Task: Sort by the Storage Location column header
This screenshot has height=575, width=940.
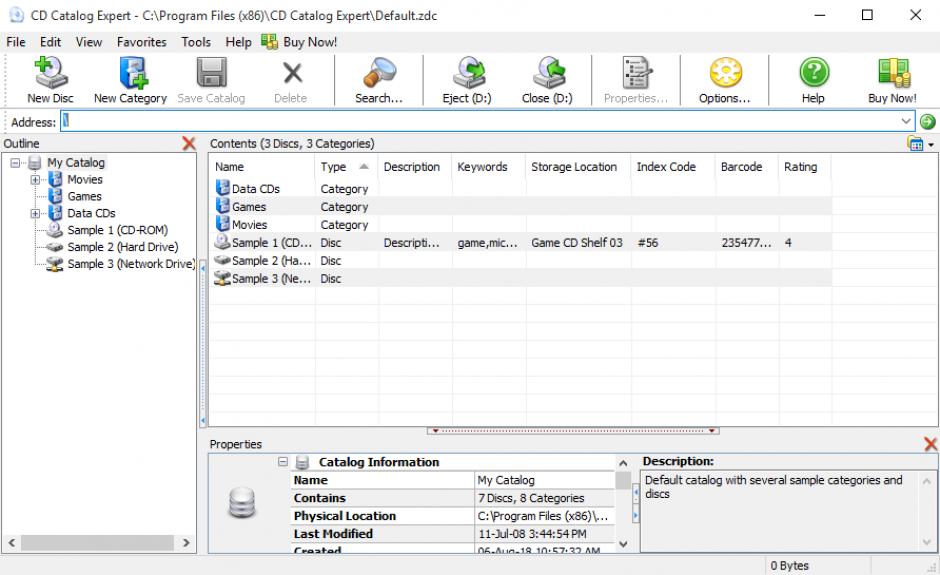Action: click(x=577, y=167)
